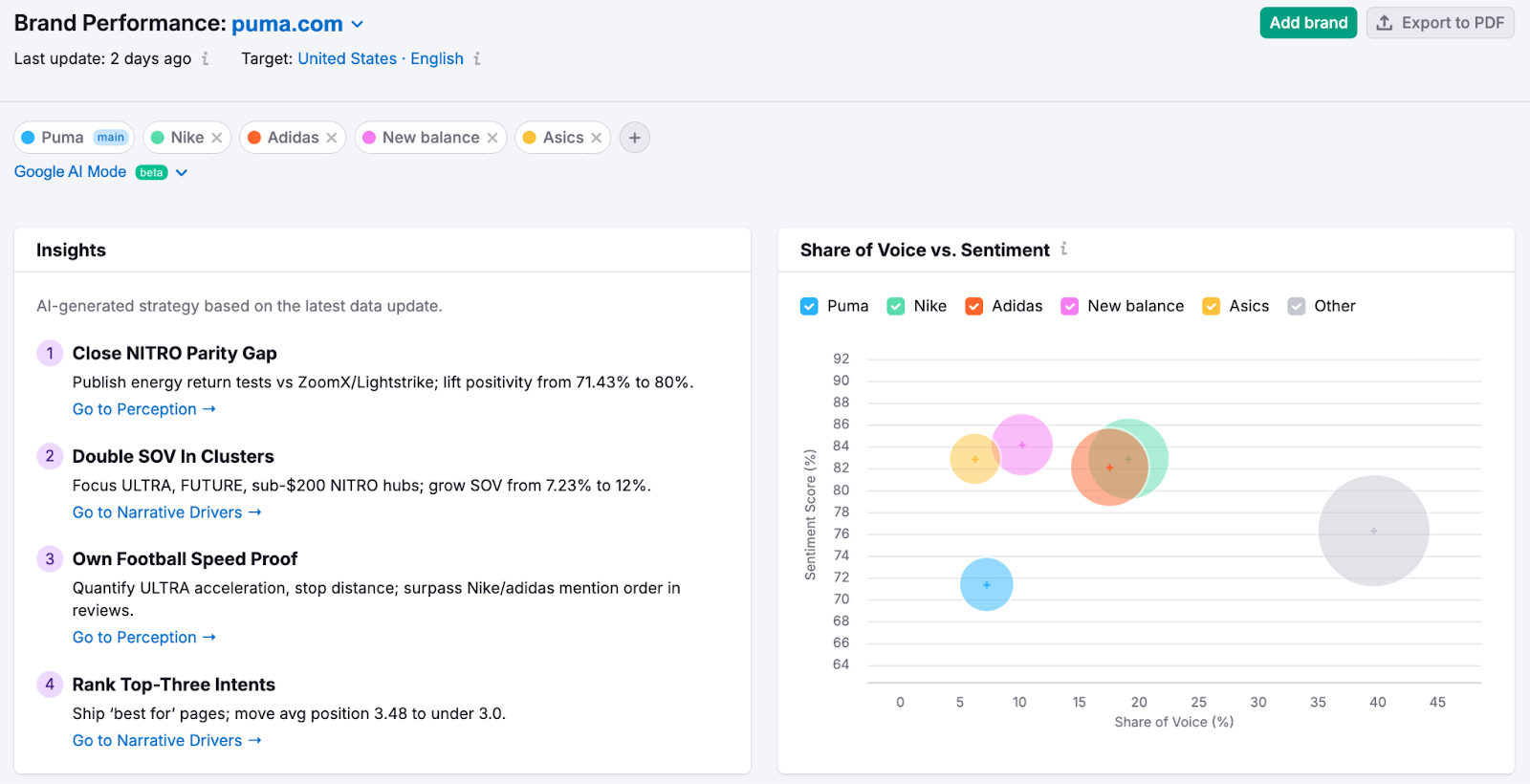Click the plus icon to add competitor

[x=635, y=138]
